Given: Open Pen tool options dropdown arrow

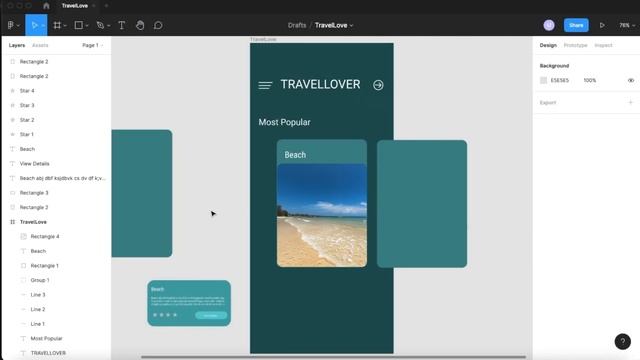Looking at the screenshot, I should 109,26.
